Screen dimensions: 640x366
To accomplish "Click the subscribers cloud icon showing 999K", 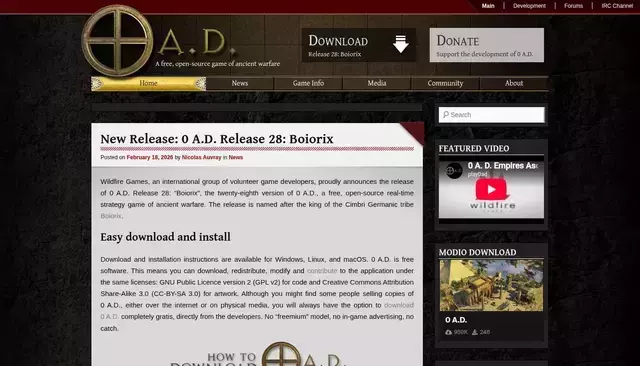I will coord(449,332).
